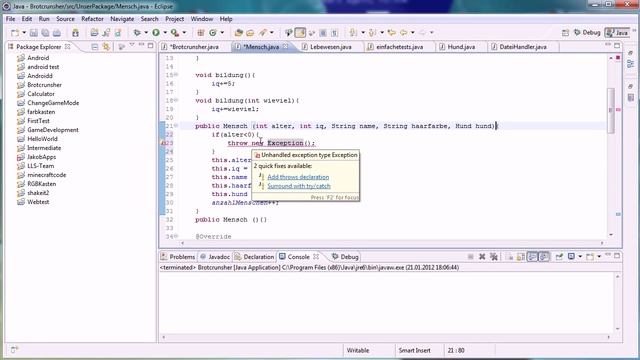
Task: Switch to DateiHandler.java editor tab
Action: click(522, 47)
